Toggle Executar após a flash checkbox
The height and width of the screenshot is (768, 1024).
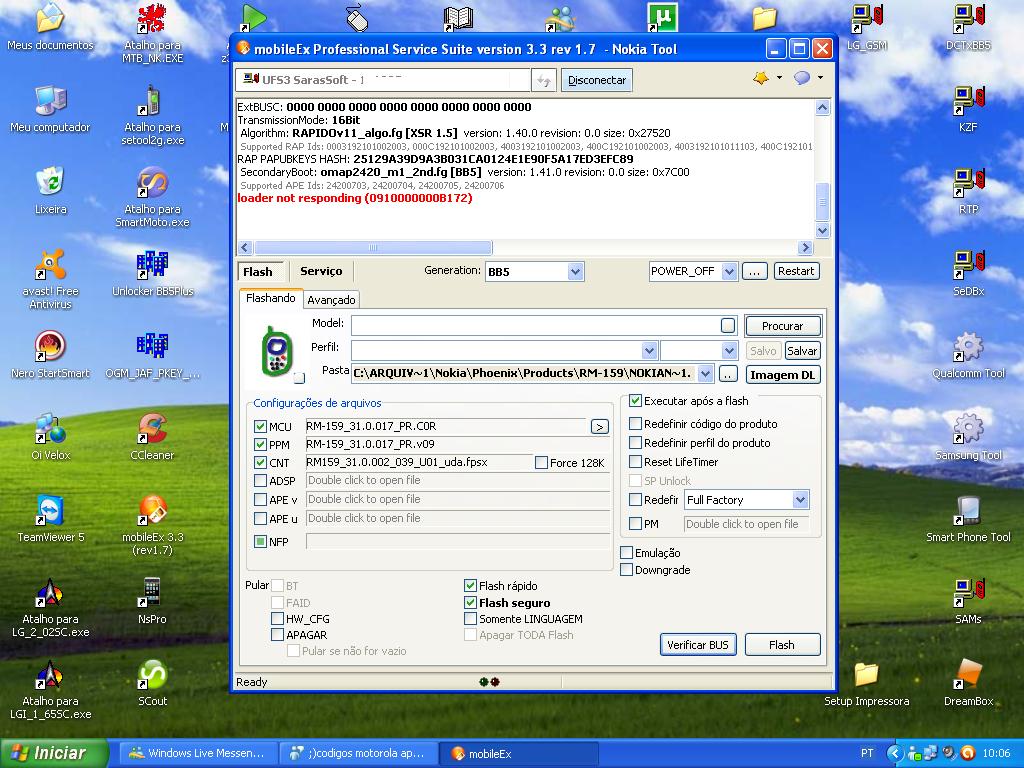coord(635,401)
